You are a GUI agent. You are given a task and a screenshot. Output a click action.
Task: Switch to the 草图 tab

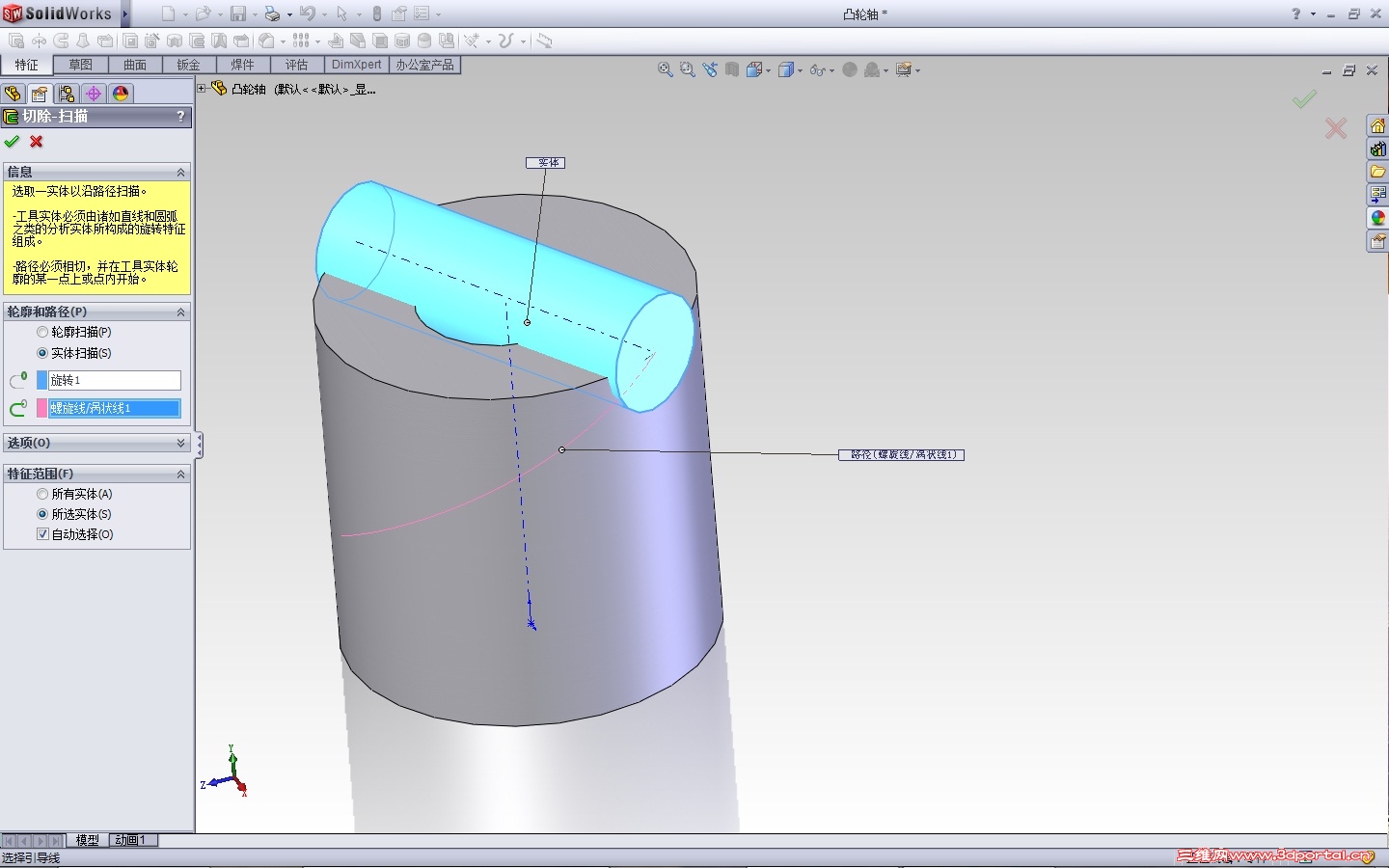pos(81,65)
